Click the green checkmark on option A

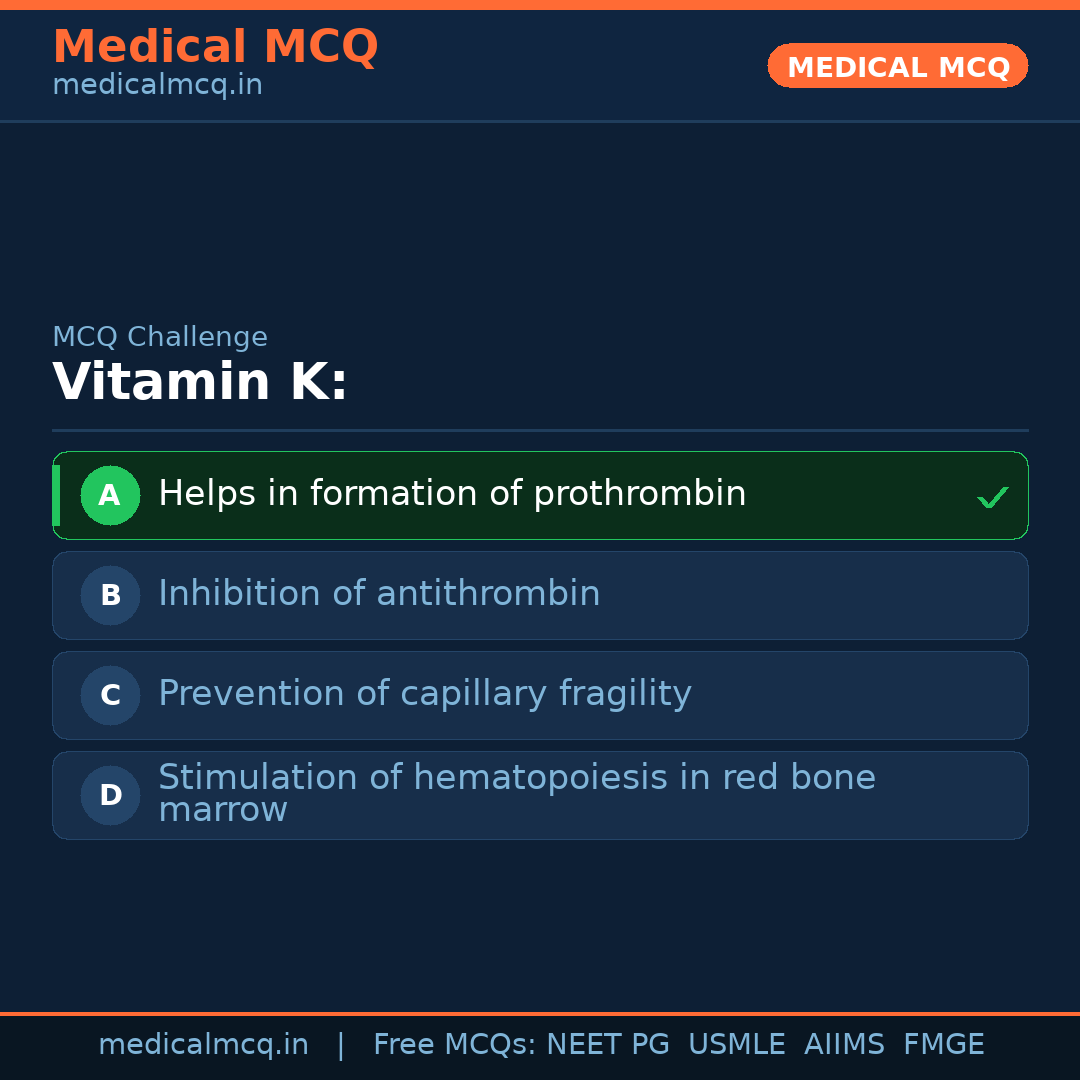992,497
